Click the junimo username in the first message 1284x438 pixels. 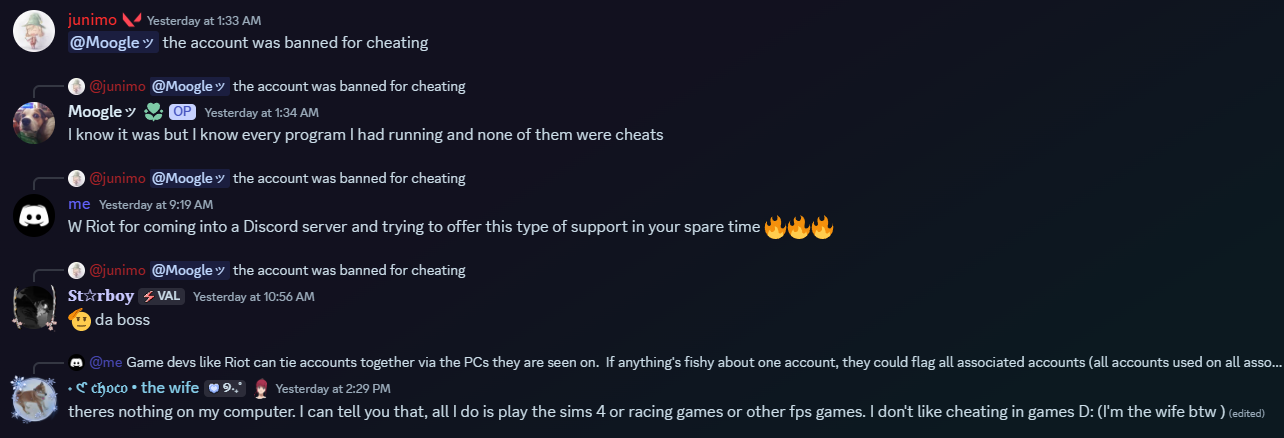point(91,19)
